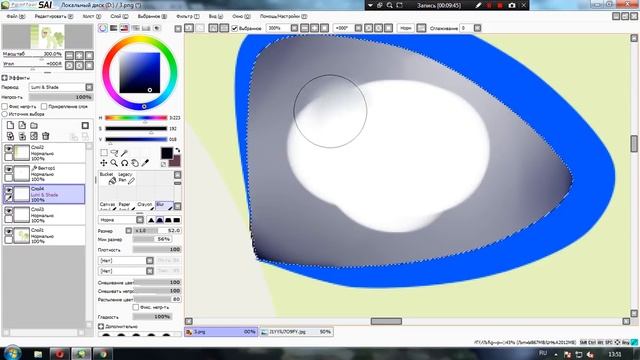Create a new linework vector layer
This screenshot has height=360, width=640.
click(x=22, y=126)
